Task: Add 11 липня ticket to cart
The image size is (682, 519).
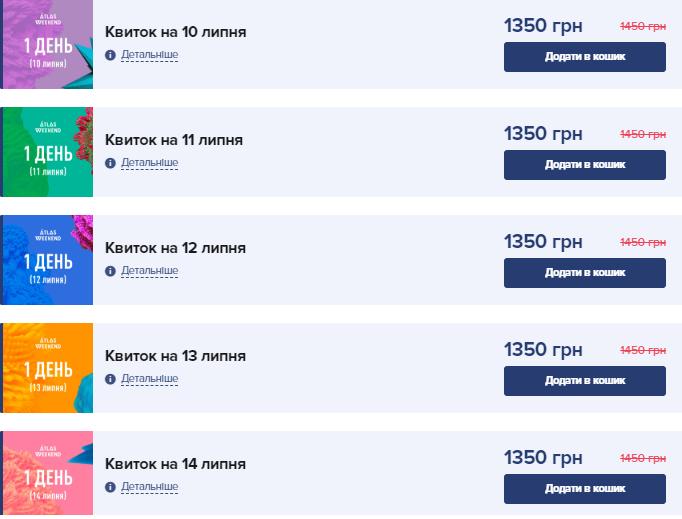Action: pyautogui.click(x=584, y=165)
